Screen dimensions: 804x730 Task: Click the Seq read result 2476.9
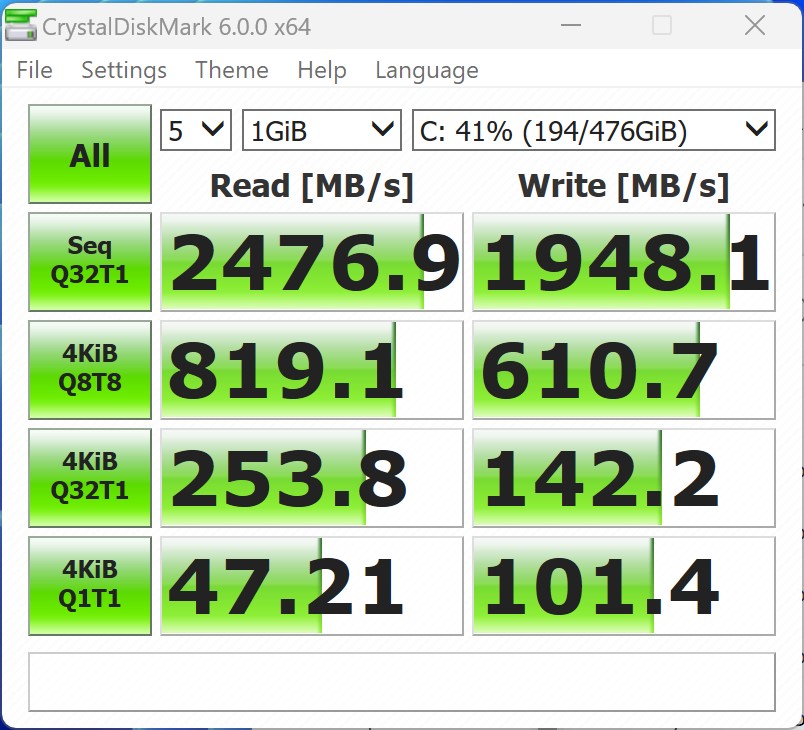pos(312,261)
